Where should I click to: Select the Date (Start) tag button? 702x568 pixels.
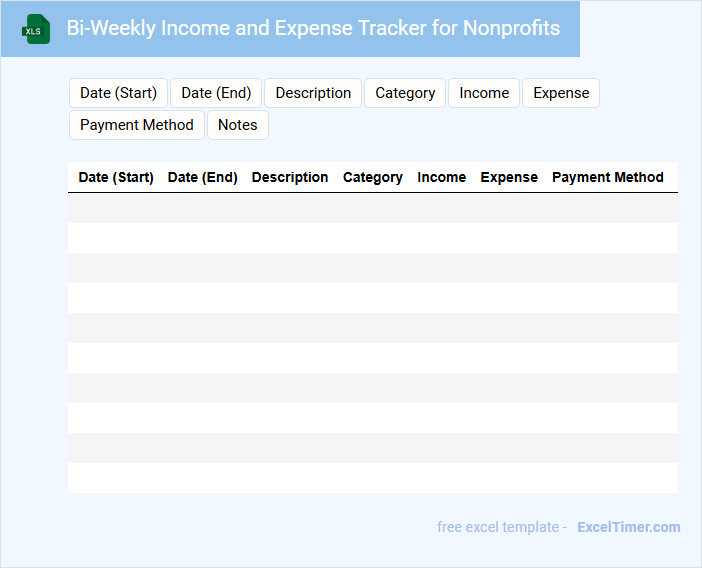pyautogui.click(x=118, y=93)
